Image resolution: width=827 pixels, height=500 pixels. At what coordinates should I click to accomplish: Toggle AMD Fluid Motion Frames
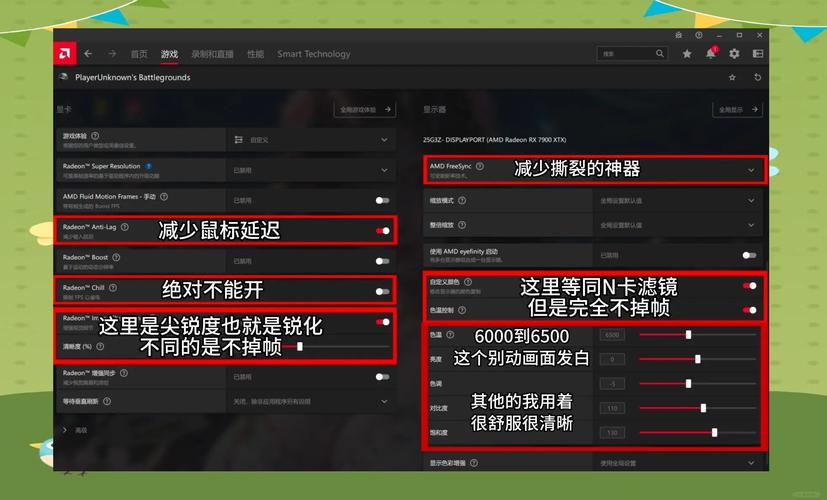[x=382, y=200]
